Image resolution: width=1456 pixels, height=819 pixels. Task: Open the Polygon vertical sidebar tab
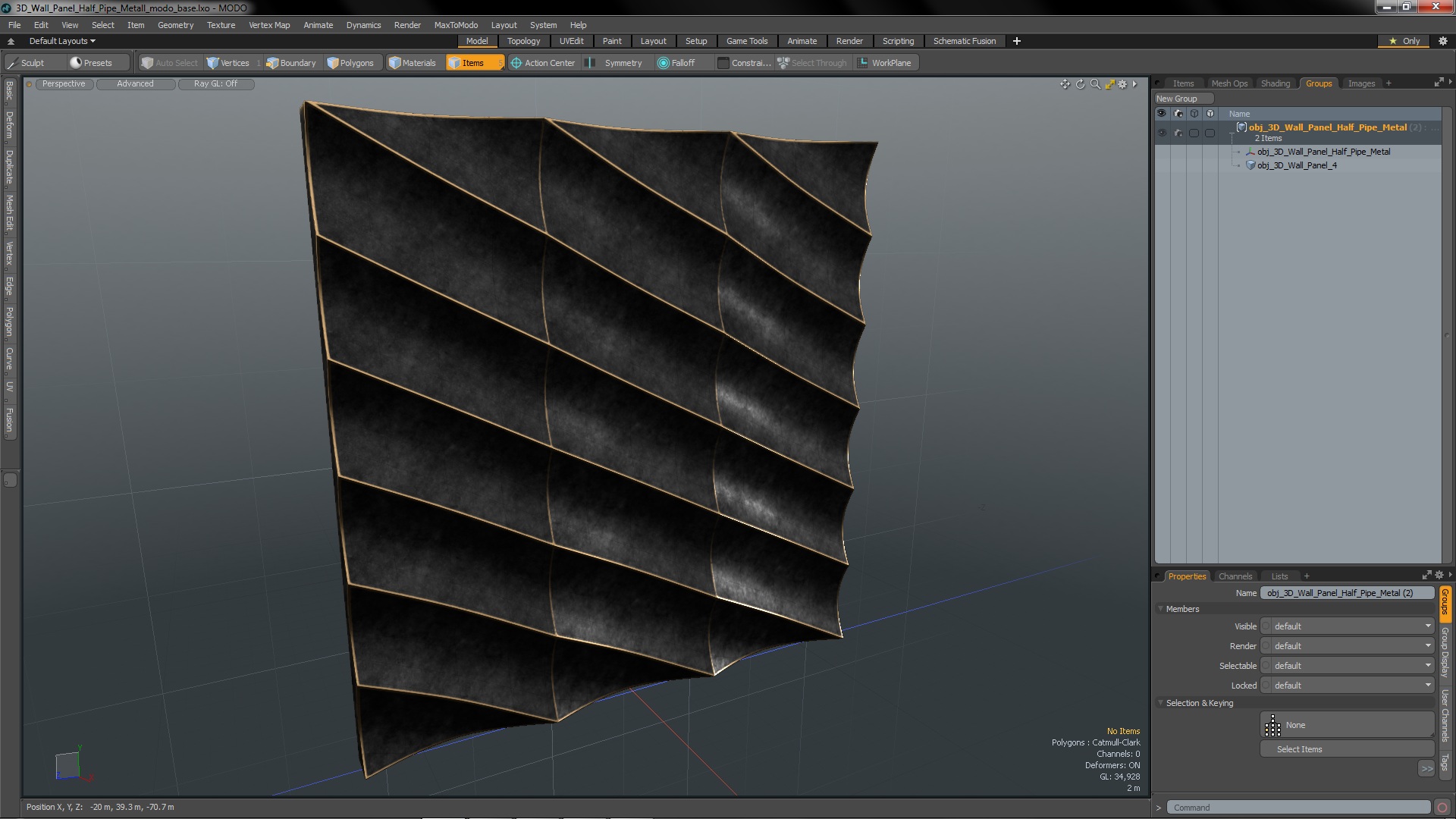[10, 322]
